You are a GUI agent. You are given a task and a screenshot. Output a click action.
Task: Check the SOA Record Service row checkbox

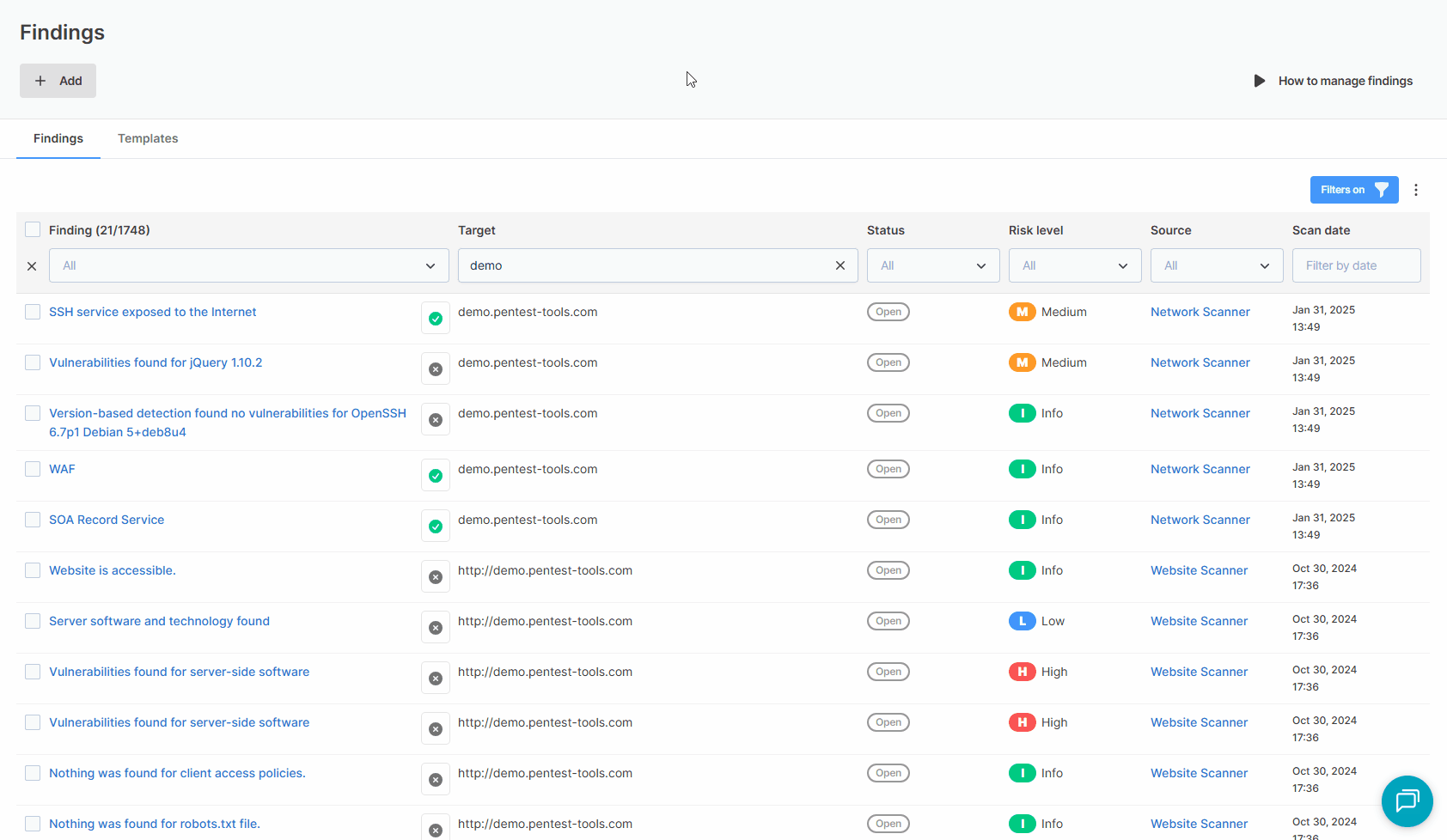[33, 520]
